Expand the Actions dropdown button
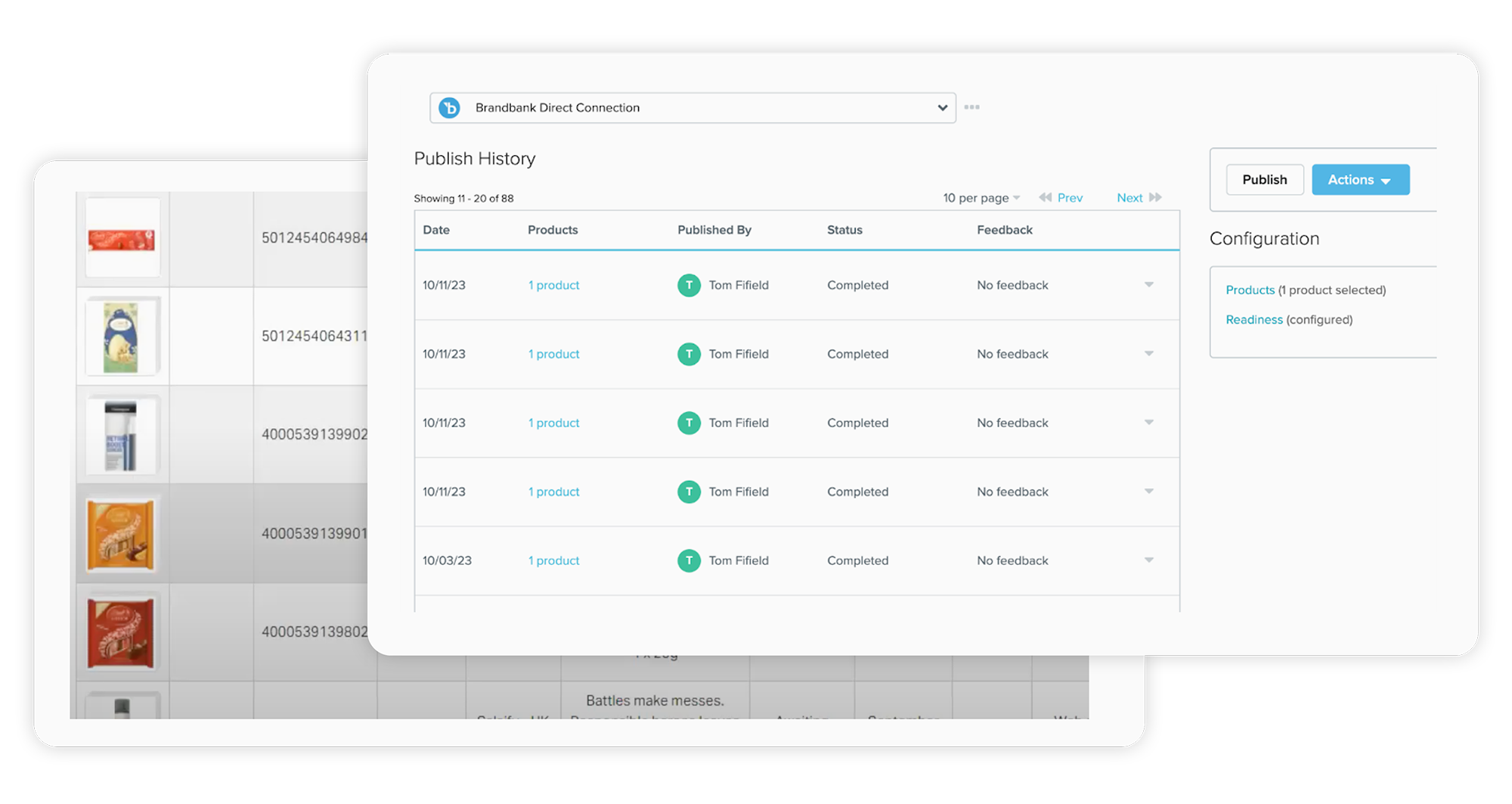 click(x=1360, y=180)
